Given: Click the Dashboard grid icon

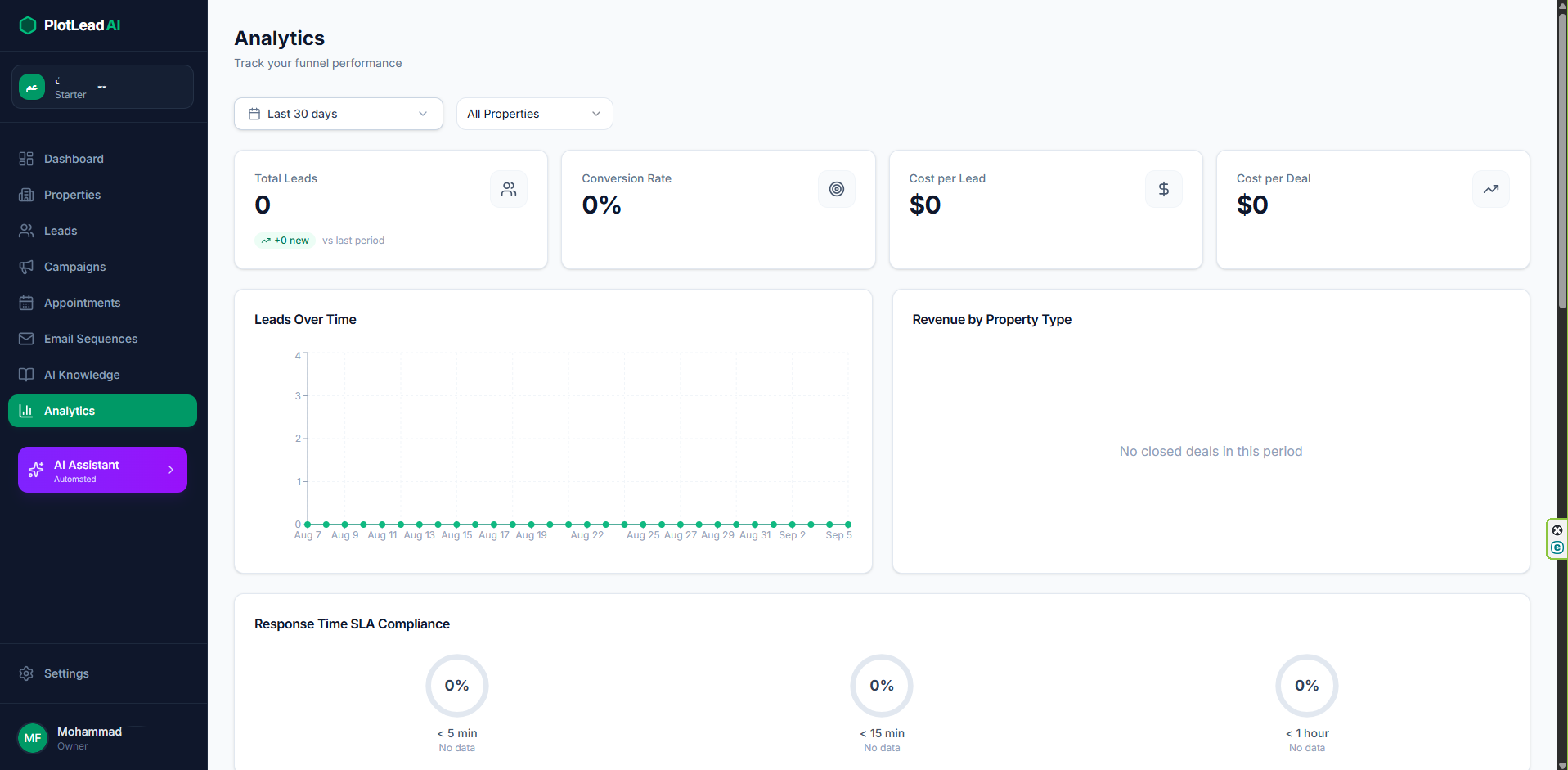Looking at the screenshot, I should point(26,159).
